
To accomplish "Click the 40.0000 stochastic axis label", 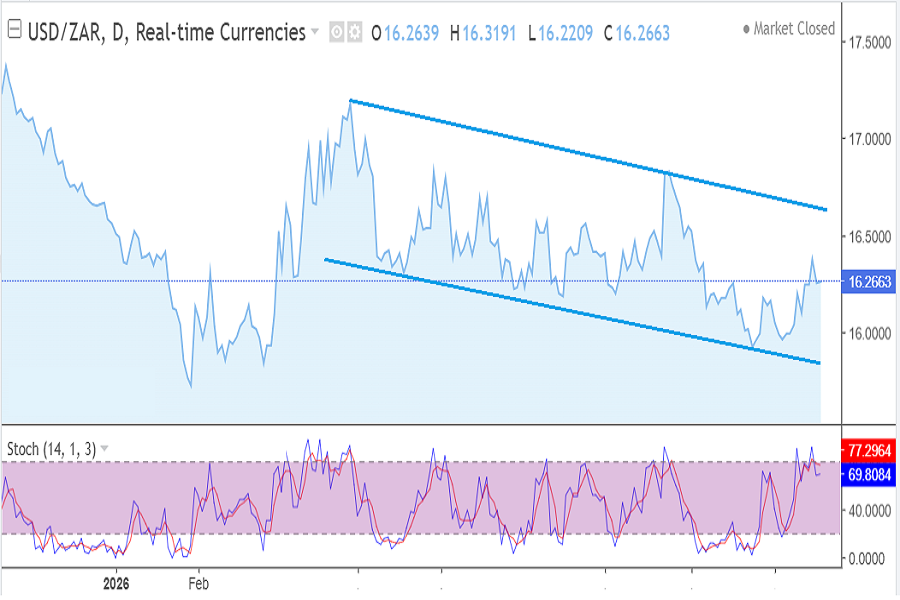I will (870, 510).
